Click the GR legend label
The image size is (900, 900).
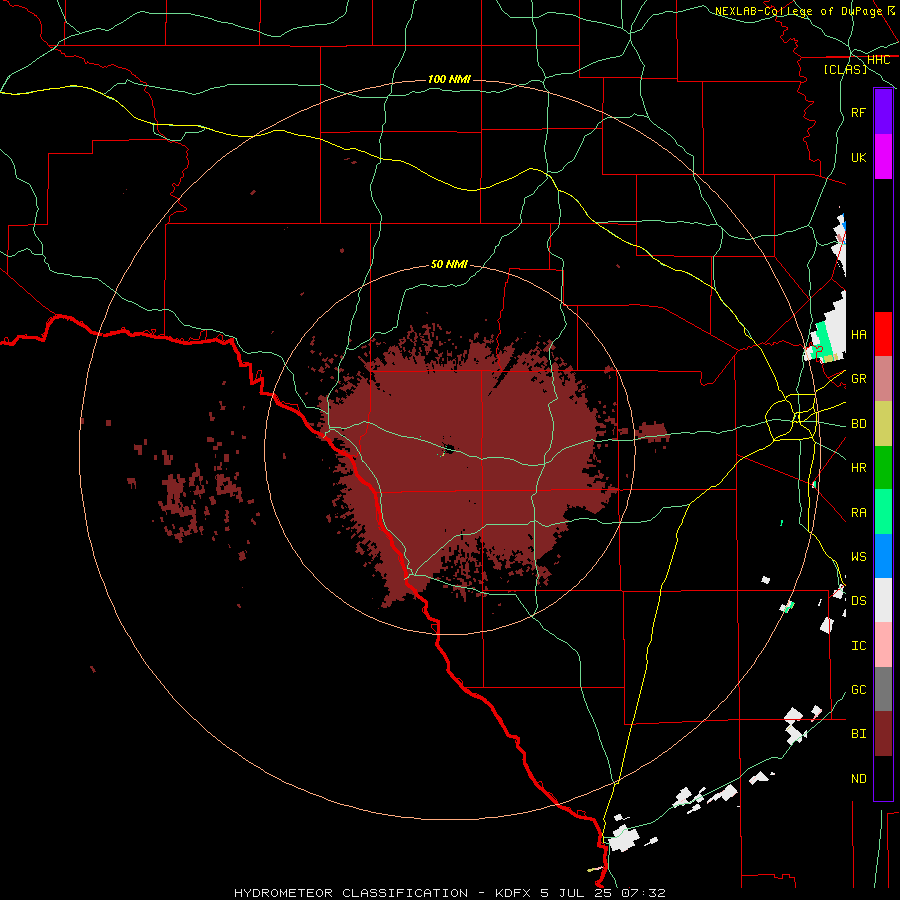click(858, 379)
